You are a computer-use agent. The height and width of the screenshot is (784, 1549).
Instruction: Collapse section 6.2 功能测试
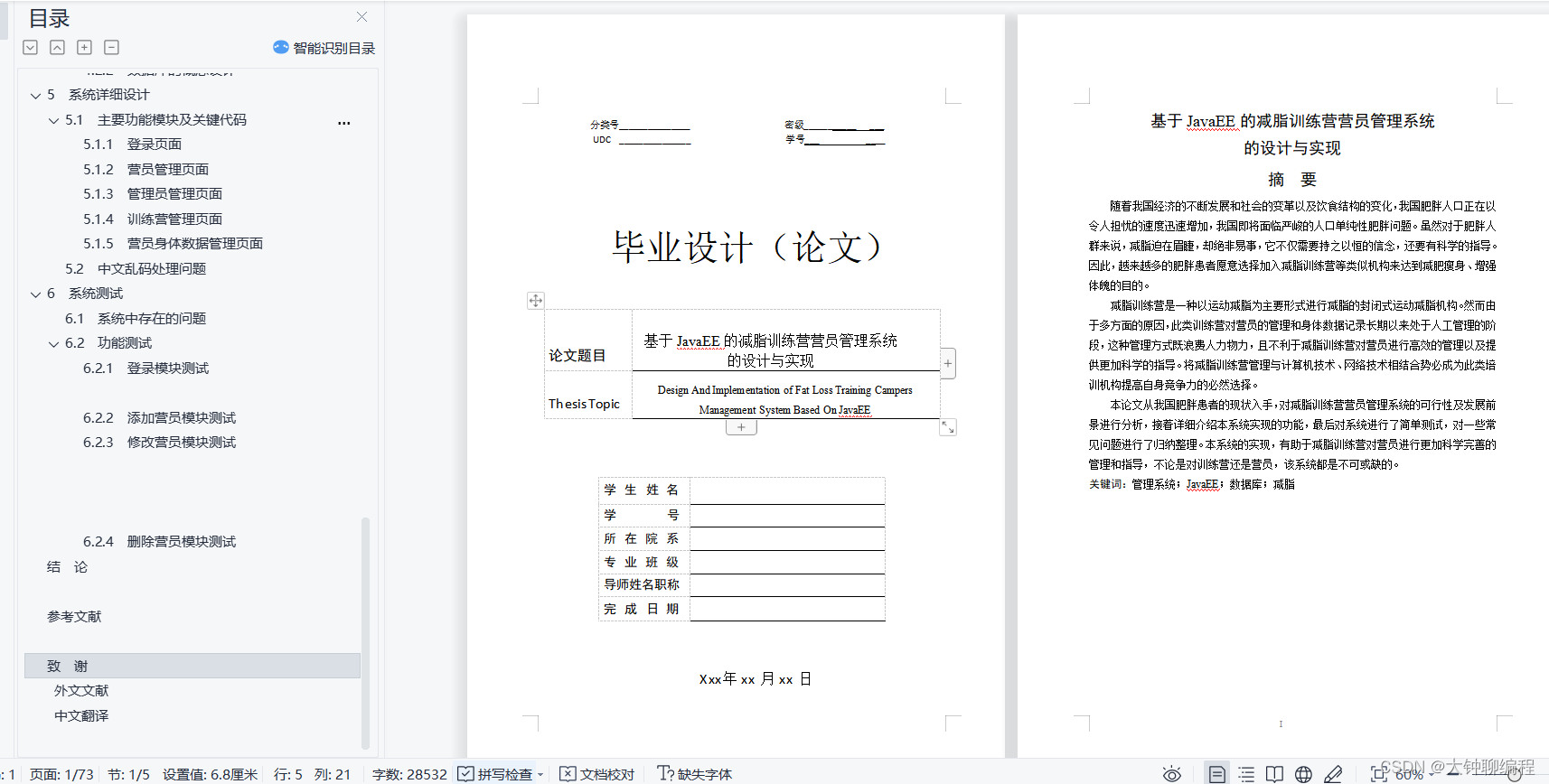click(x=53, y=343)
